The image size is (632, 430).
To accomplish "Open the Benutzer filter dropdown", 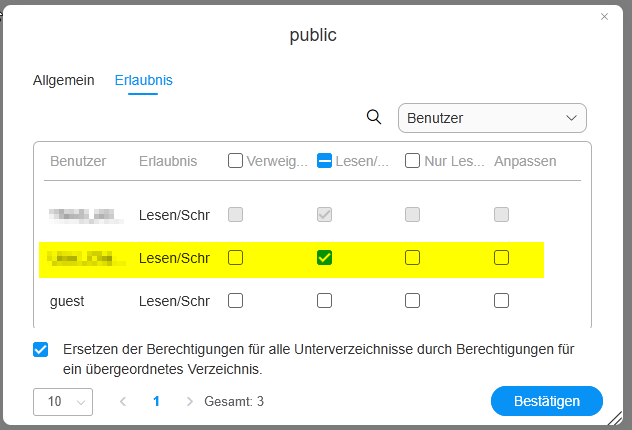I will point(492,118).
